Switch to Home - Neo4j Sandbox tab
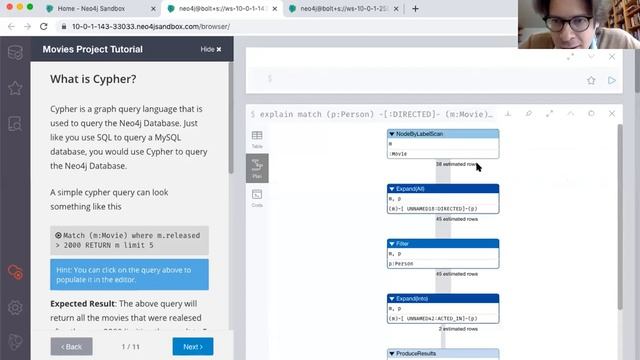 [91, 9]
